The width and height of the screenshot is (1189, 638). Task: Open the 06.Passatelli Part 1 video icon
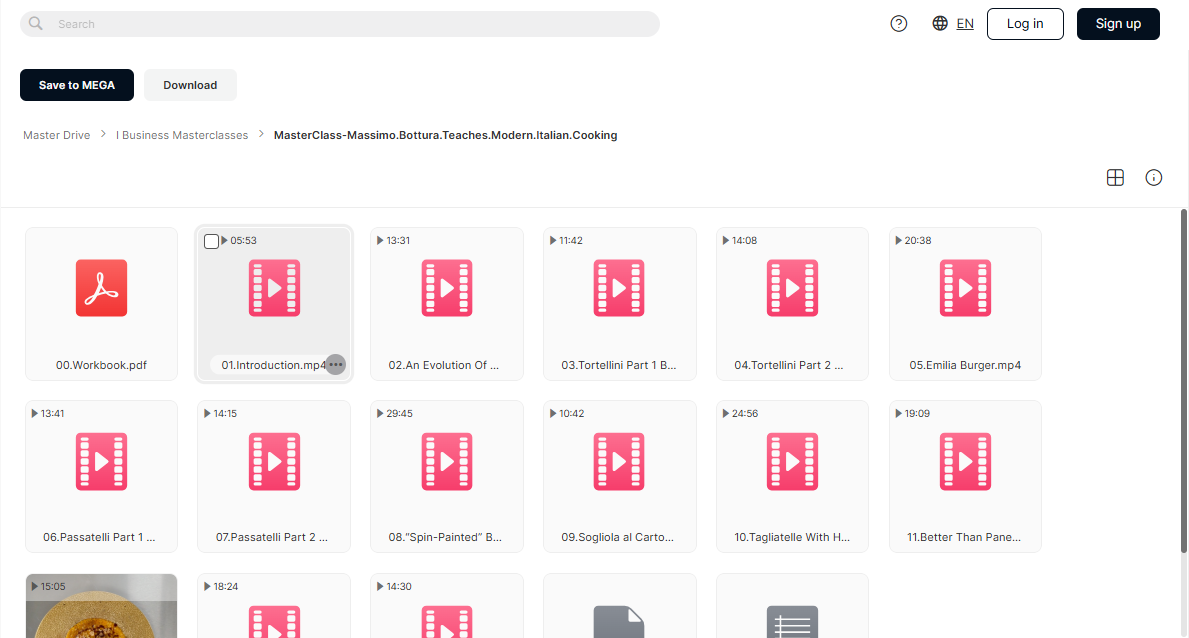(102, 461)
